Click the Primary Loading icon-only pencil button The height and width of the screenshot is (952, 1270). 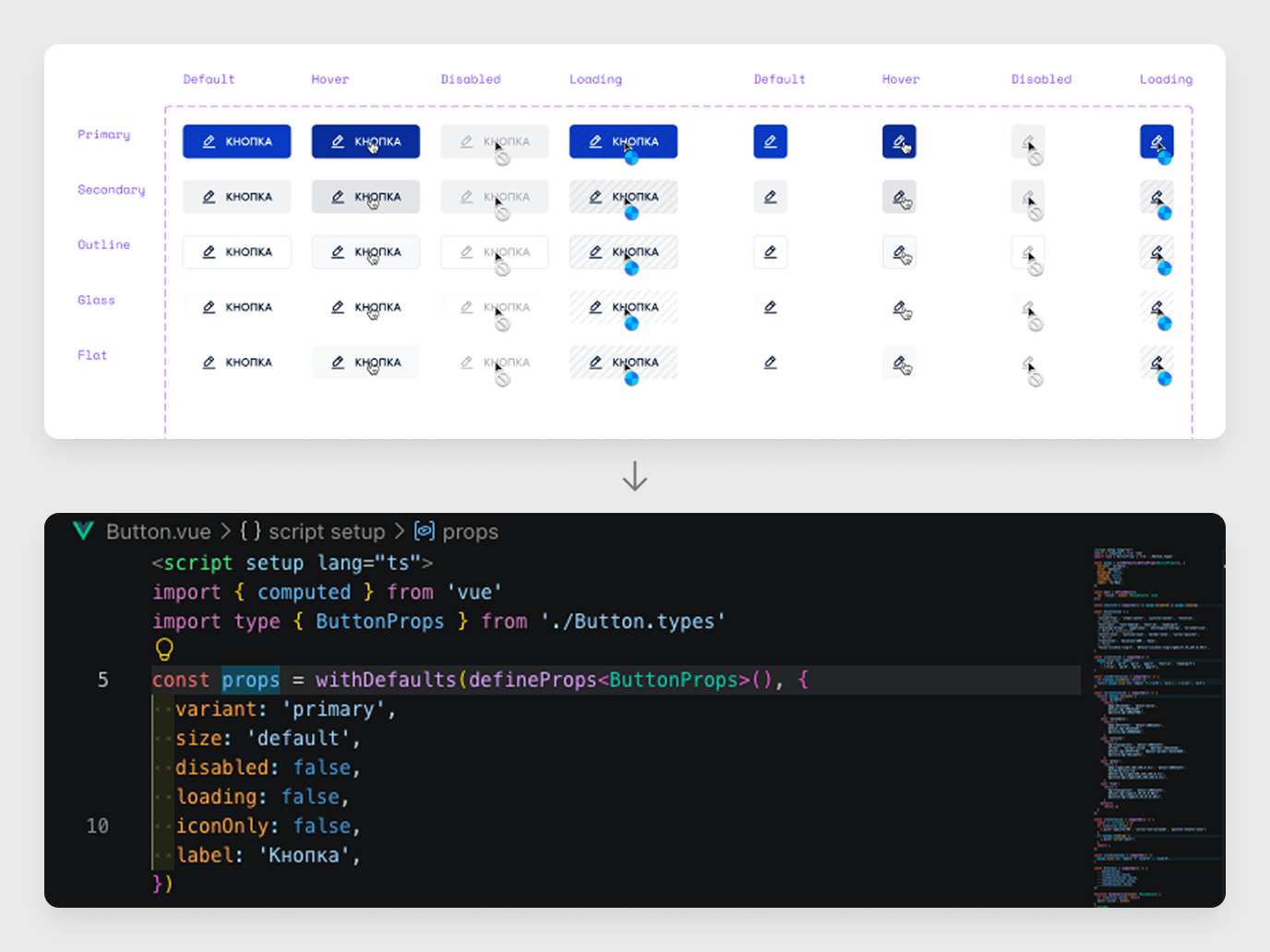pos(1156,141)
